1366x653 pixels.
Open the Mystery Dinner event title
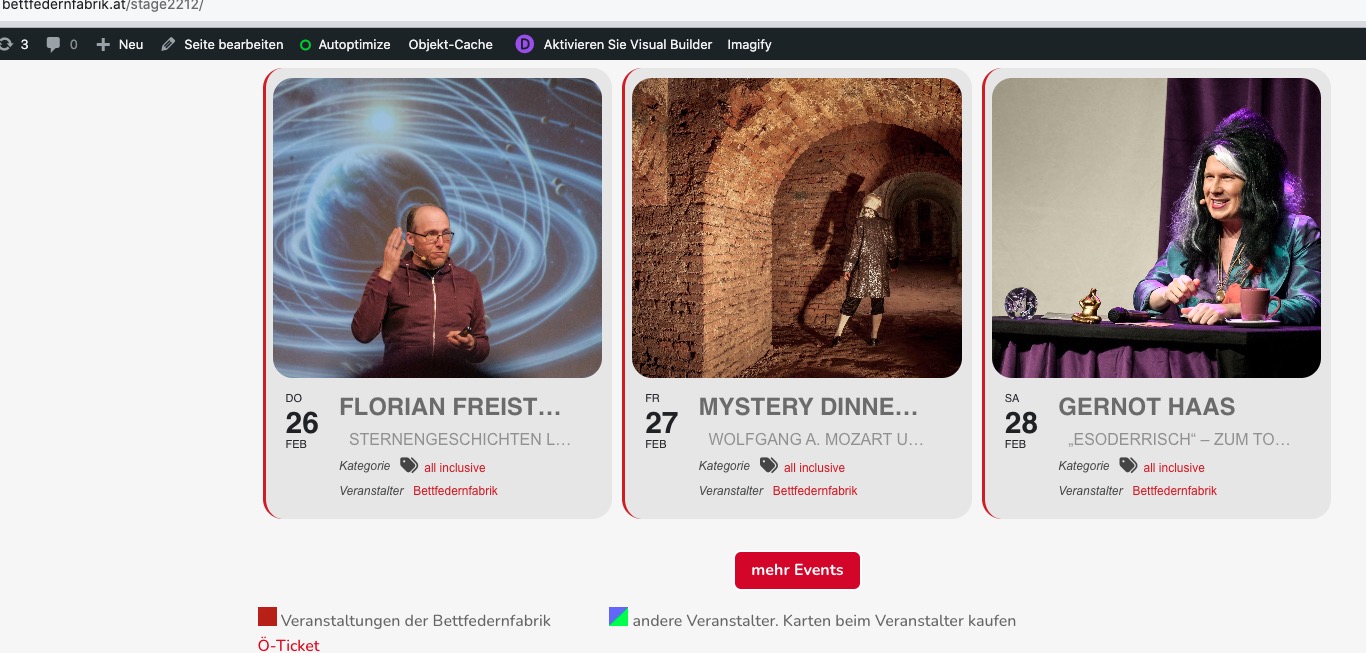pos(808,407)
